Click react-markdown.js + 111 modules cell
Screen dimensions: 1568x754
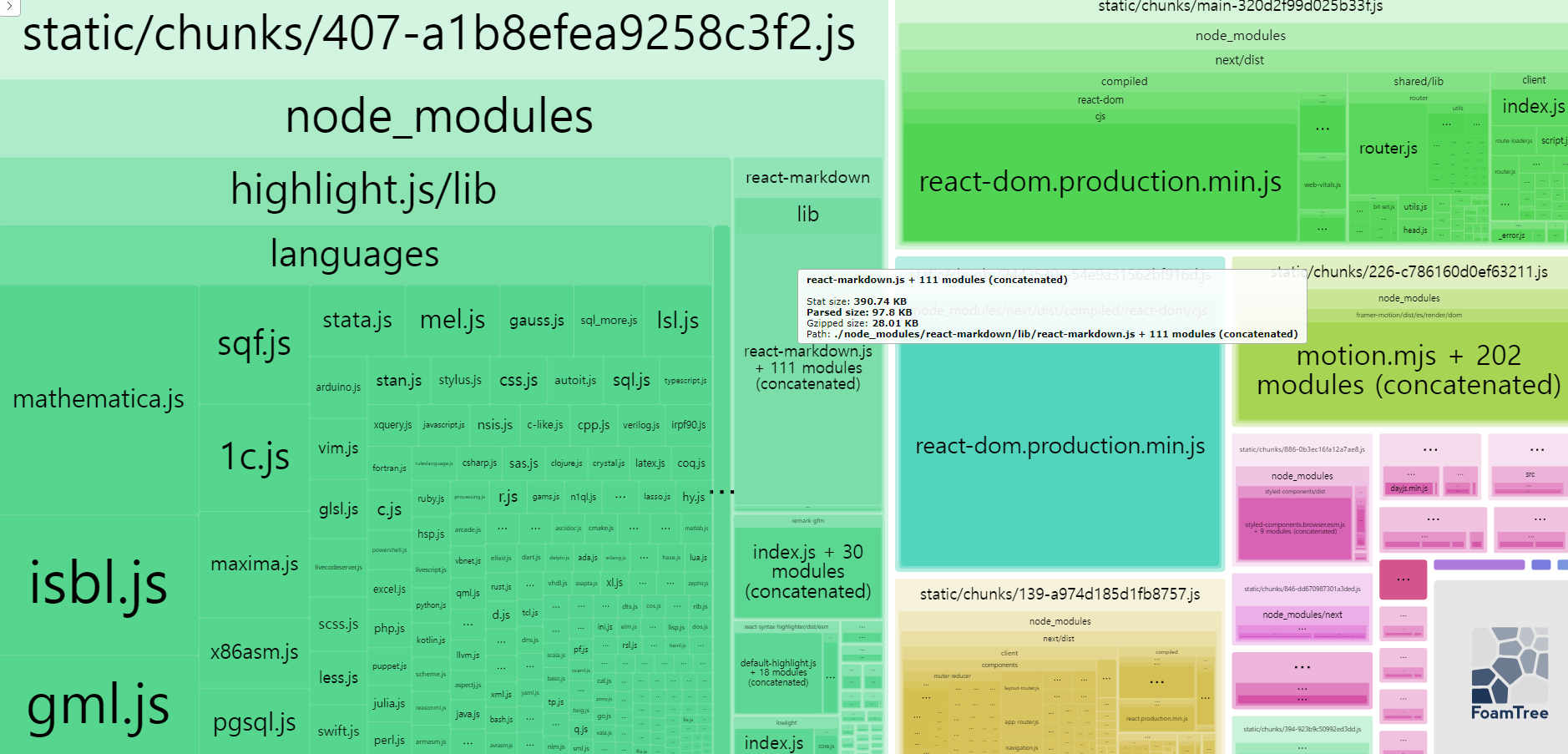[x=808, y=368]
